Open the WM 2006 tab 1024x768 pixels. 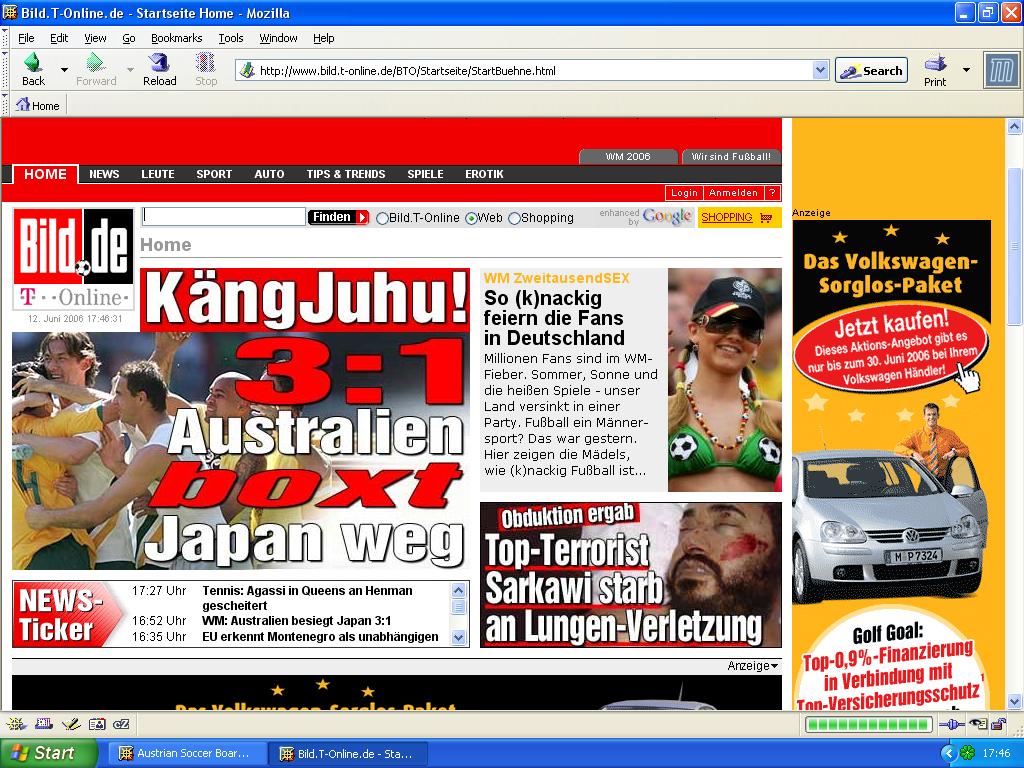pyautogui.click(x=628, y=157)
